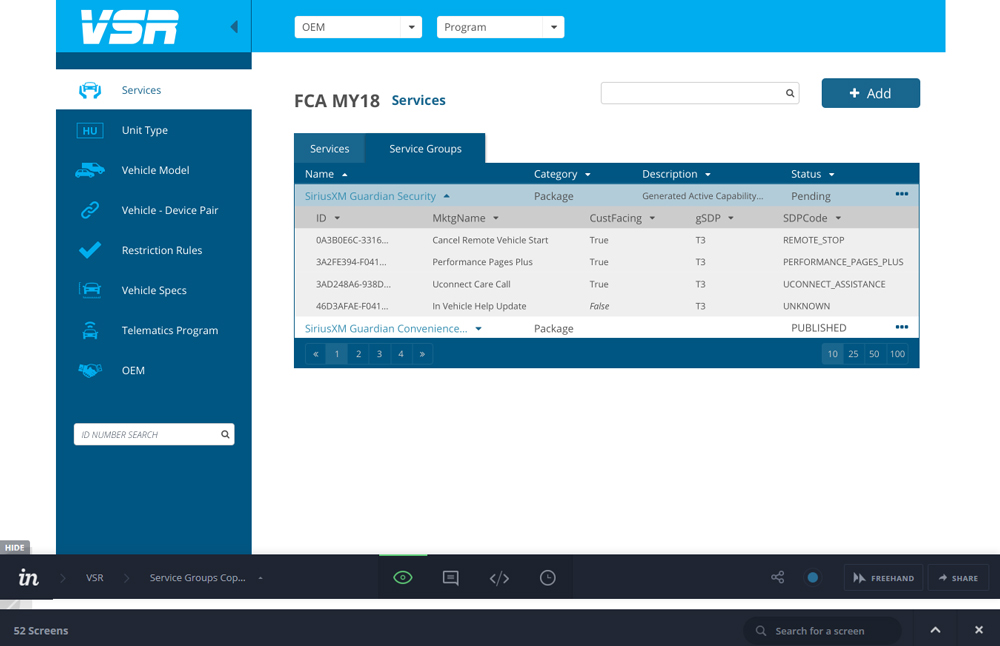1000x646 pixels.
Task: Open the three-dot menu for SiriusXM Guardian Convenience
Action: [901, 328]
